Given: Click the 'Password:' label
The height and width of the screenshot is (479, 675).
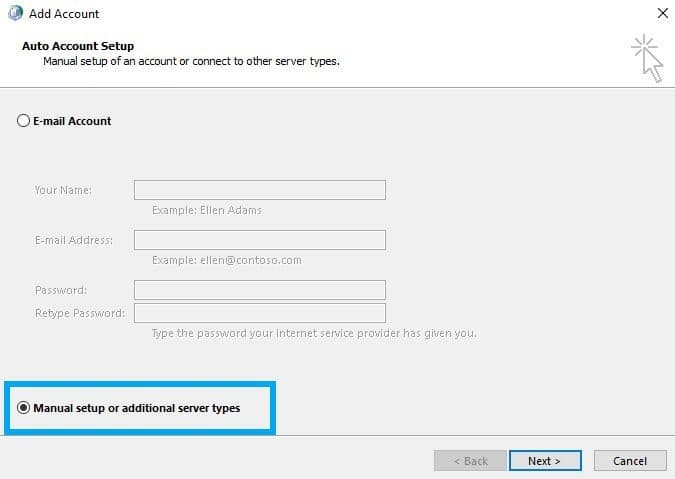Looking at the screenshot, I should pos(61,290).
